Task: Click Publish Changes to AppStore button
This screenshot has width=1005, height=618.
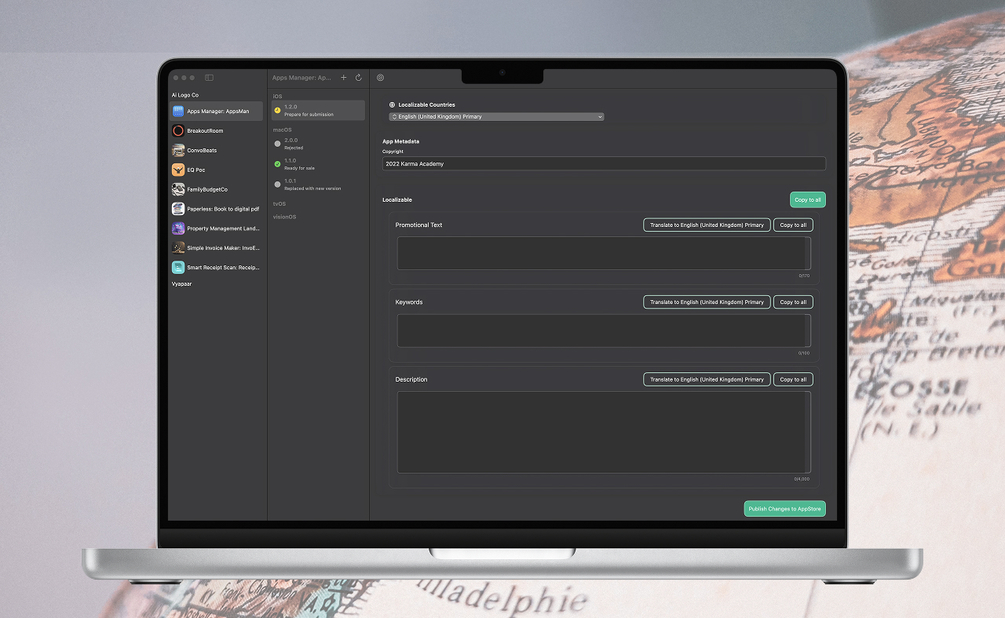Action: 785,508
